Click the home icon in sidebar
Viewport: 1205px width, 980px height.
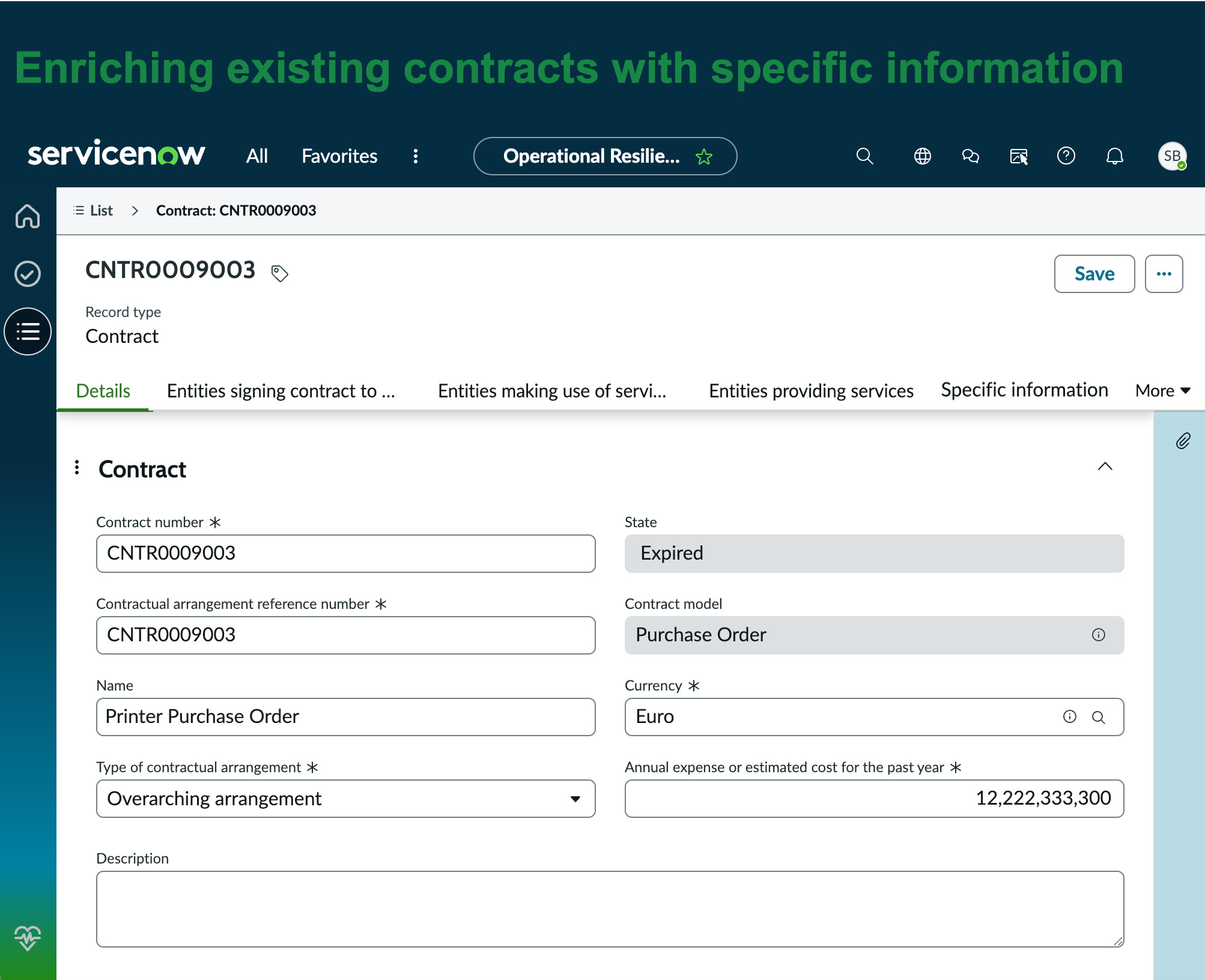point(28,216)
